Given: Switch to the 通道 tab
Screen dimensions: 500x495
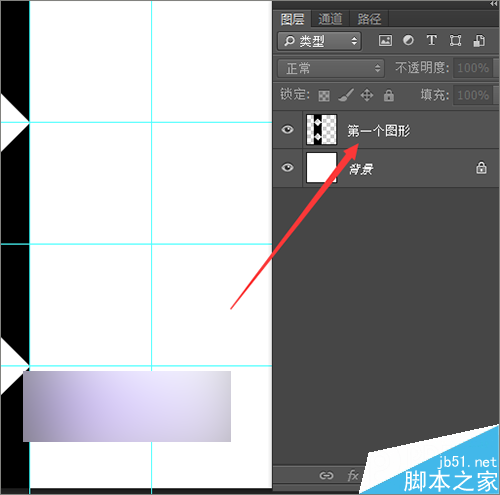Looking at the screenshot, I should click(330, 19).
